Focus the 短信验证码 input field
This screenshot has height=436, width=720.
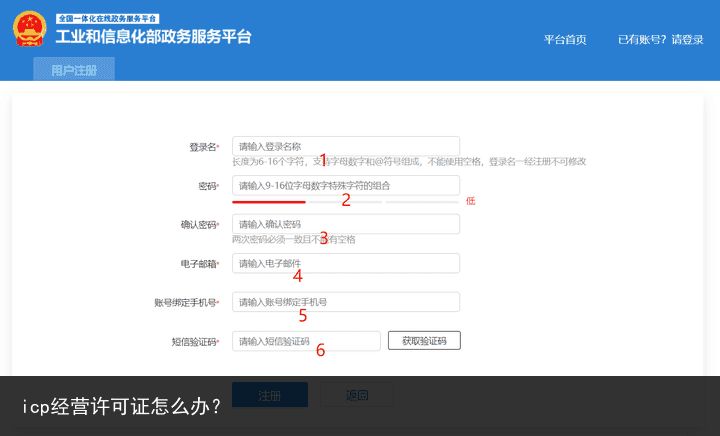click(306, 341)
